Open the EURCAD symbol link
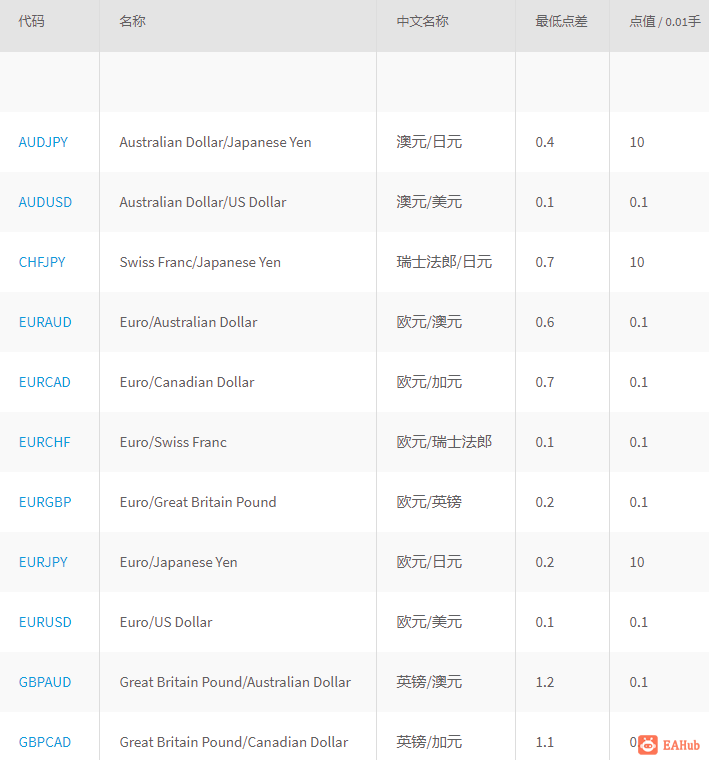The width and height of the screenshot is (709, 760). click(45, 382)
